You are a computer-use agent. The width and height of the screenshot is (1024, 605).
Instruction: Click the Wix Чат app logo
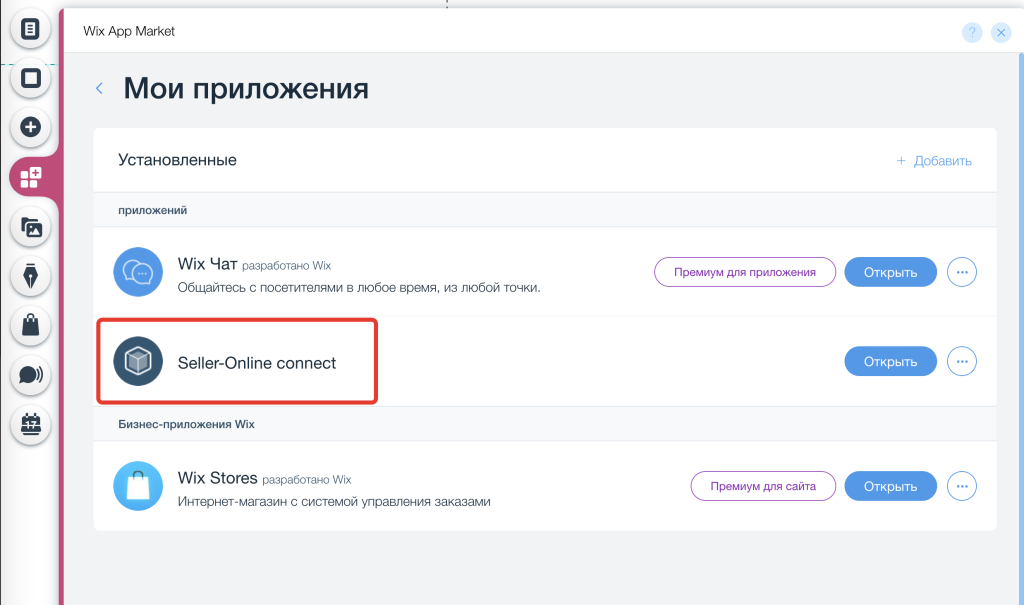pos(138,272)
